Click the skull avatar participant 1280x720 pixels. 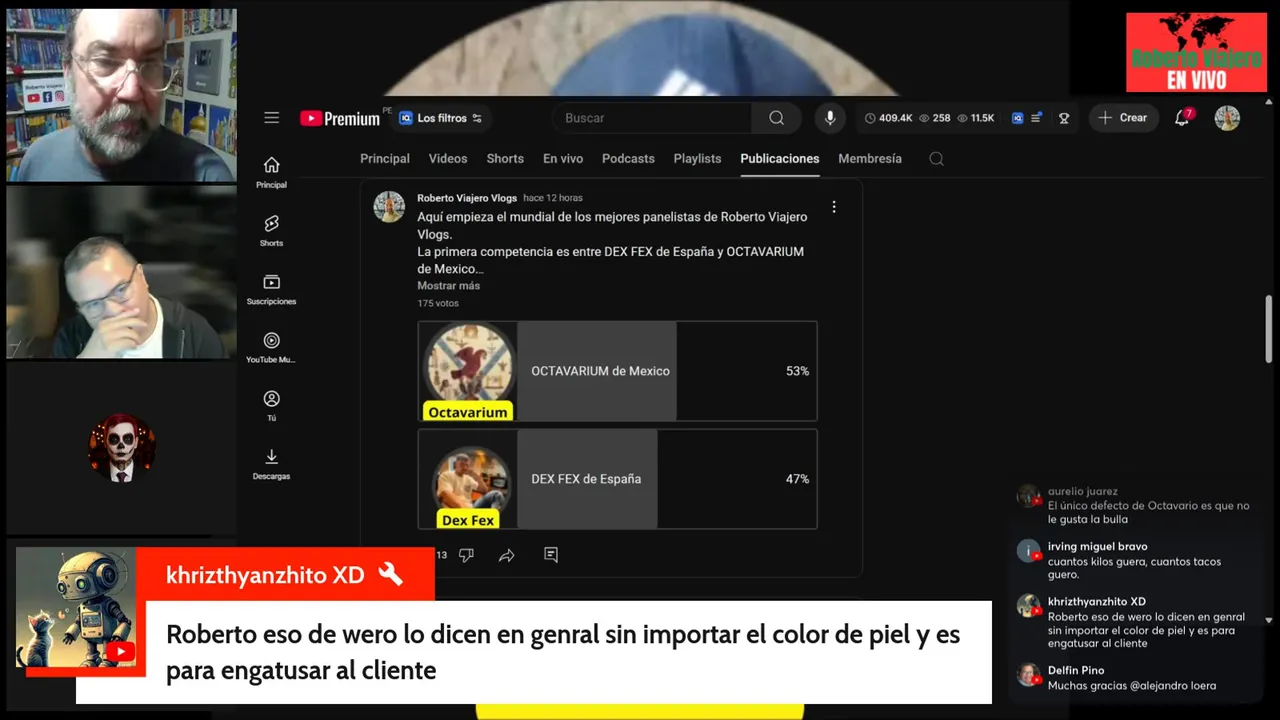point(121,447)
